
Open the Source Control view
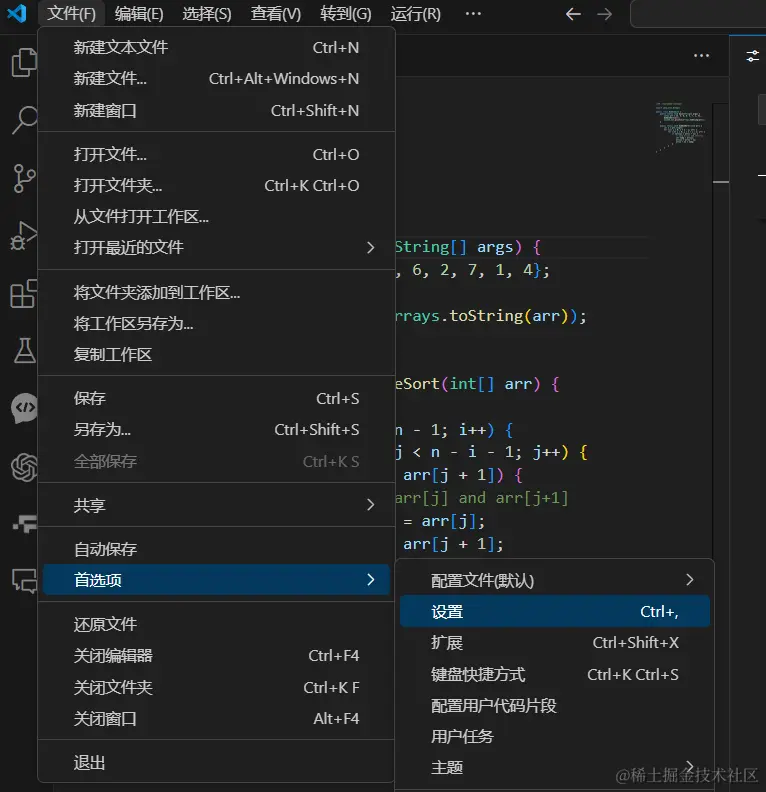pos(24,178)
